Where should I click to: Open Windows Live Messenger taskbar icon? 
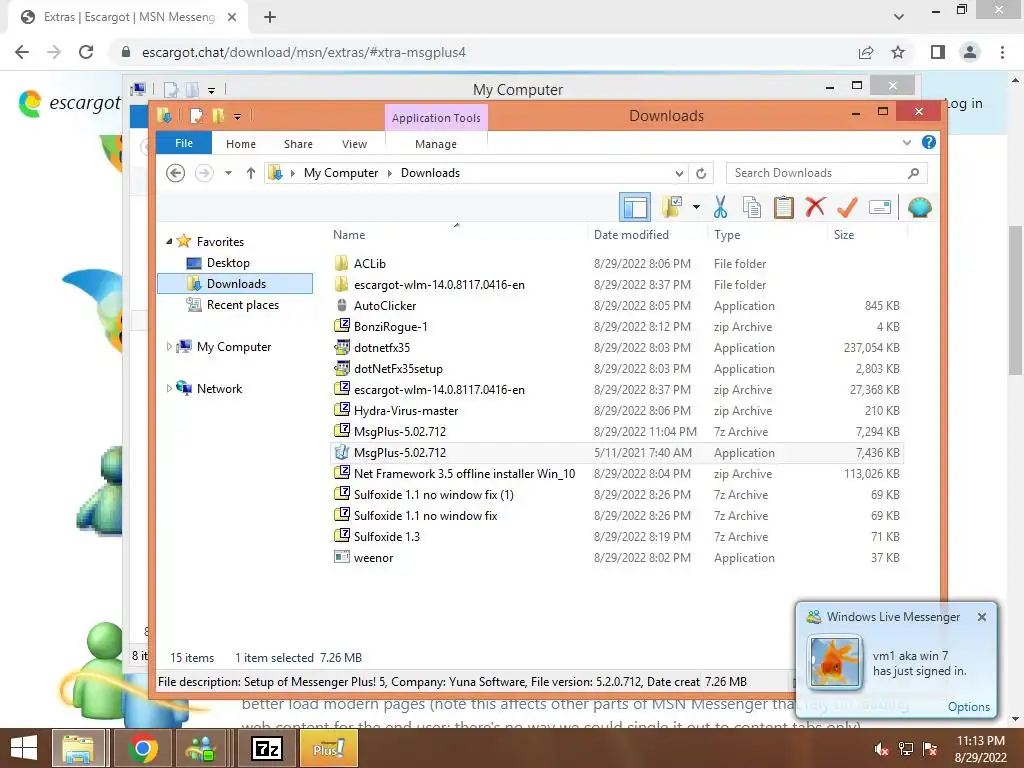(x=201, y=748)
